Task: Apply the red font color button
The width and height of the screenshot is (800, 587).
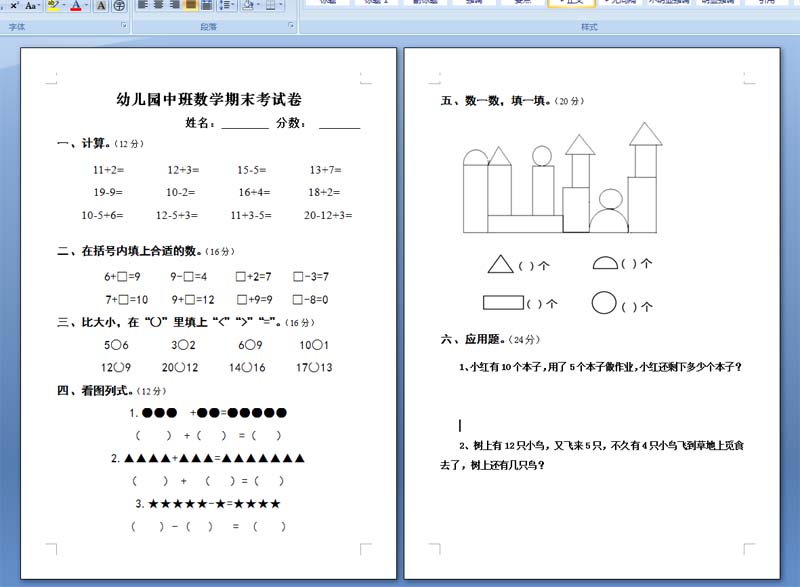Action: [76, 5]
